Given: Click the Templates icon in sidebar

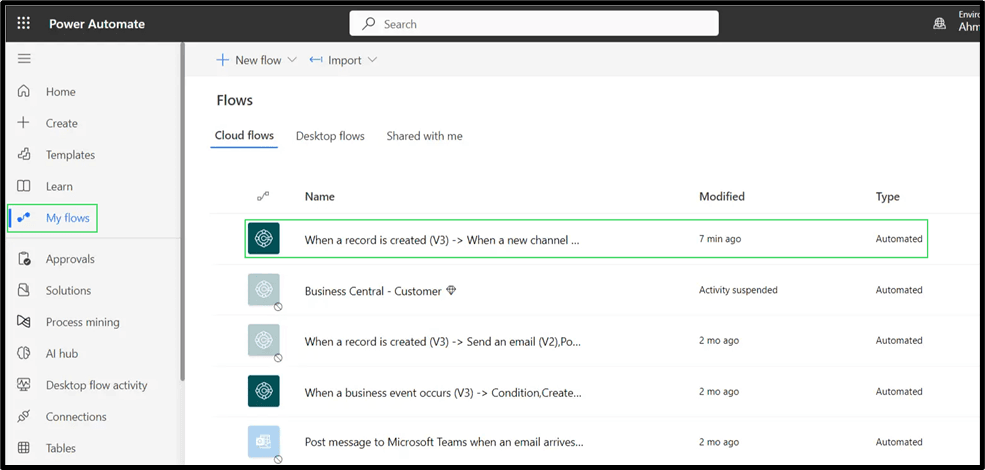Looking at the screenshot, I should coord(24,155).
